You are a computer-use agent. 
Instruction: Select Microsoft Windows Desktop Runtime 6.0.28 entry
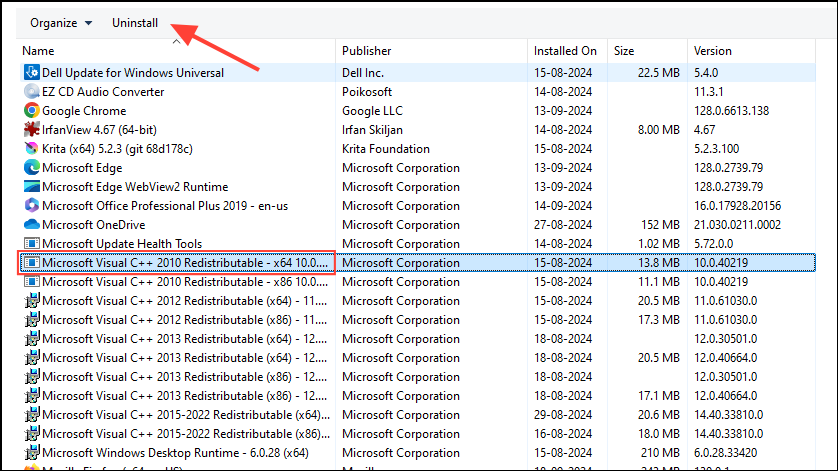(175, 453)
